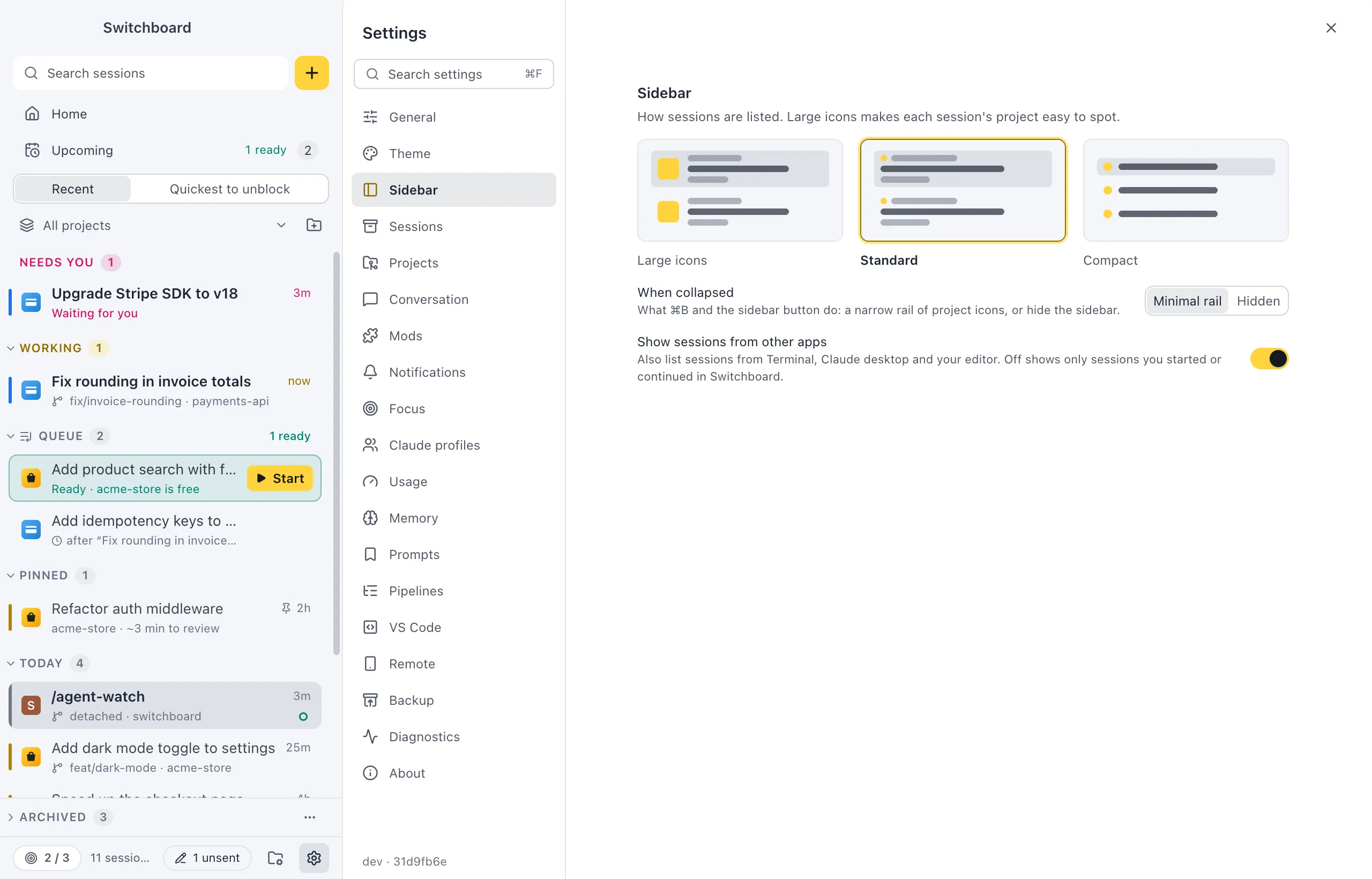Toggle off Show sessions from other apps

(1269, 359)
